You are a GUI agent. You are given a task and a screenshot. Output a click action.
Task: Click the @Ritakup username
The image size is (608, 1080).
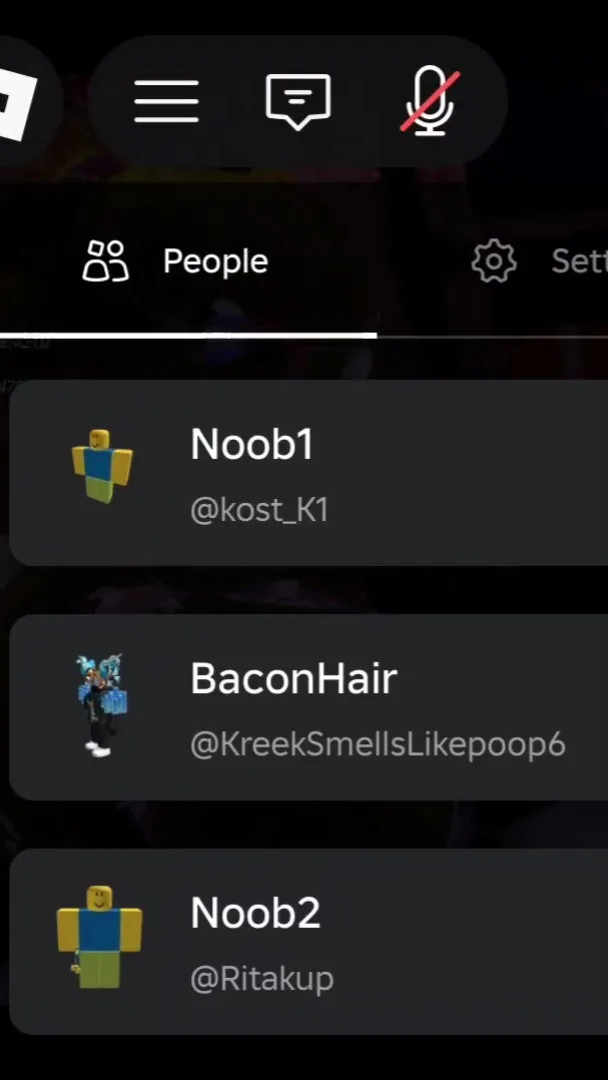point(262,979)
